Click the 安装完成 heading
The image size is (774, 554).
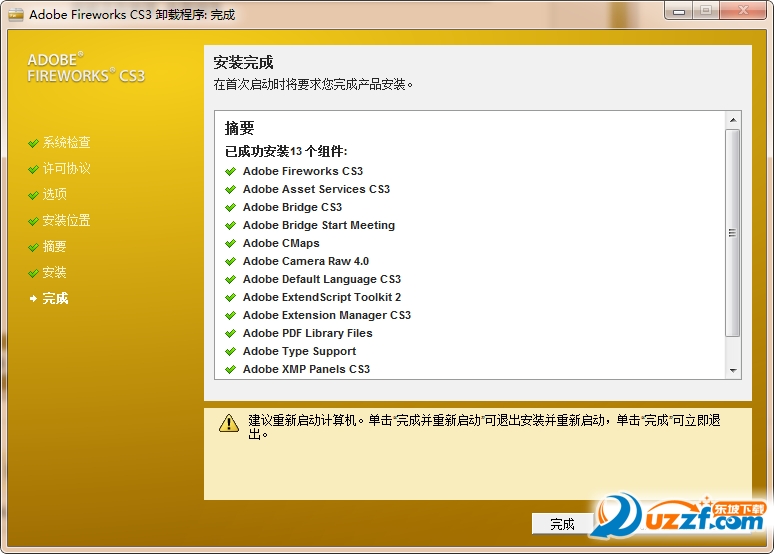(x=243, y=63)
